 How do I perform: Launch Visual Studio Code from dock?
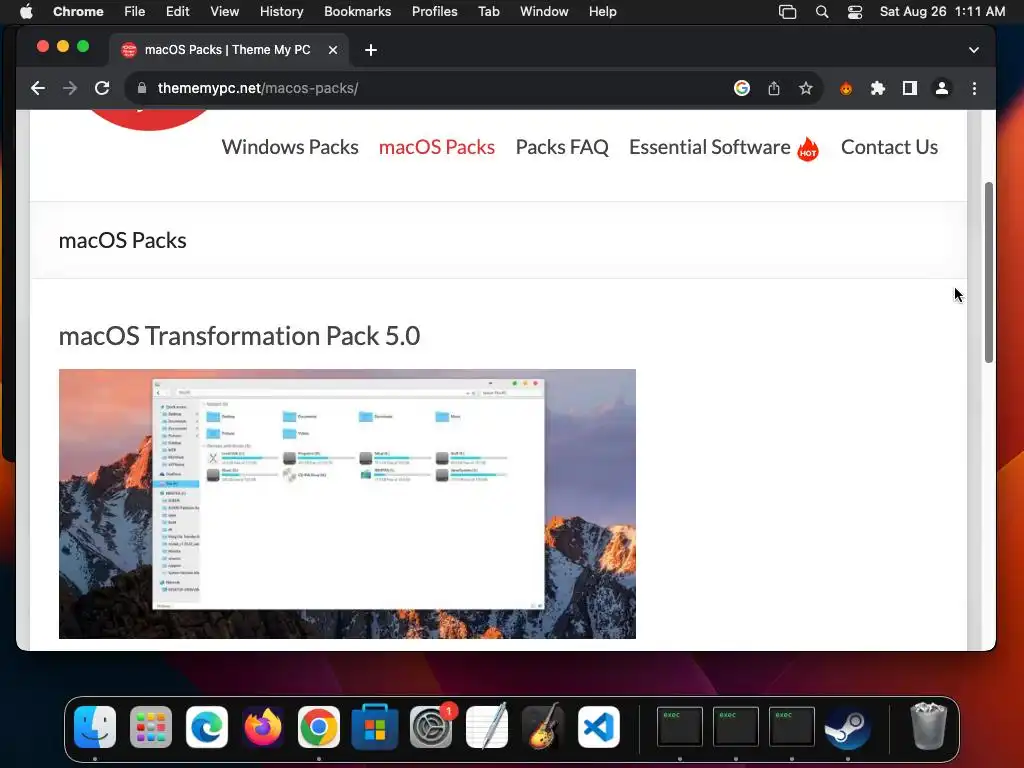pyautogui.click(x=599, y=726)
